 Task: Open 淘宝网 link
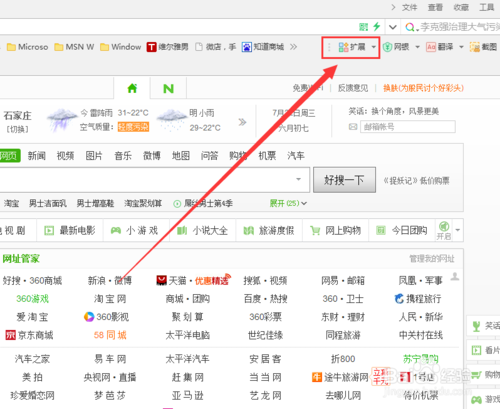point(110,299)
